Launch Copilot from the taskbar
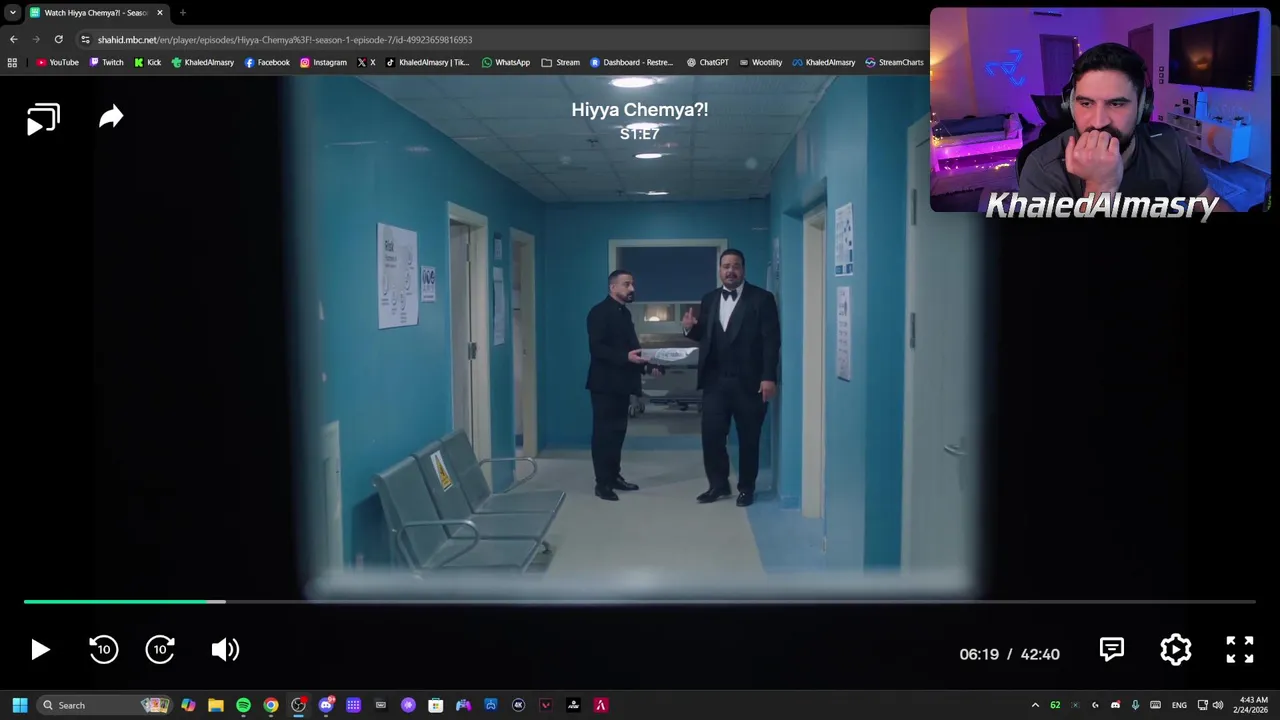The width and height of the screenshot is (1280, 720). tap(188, 705)
